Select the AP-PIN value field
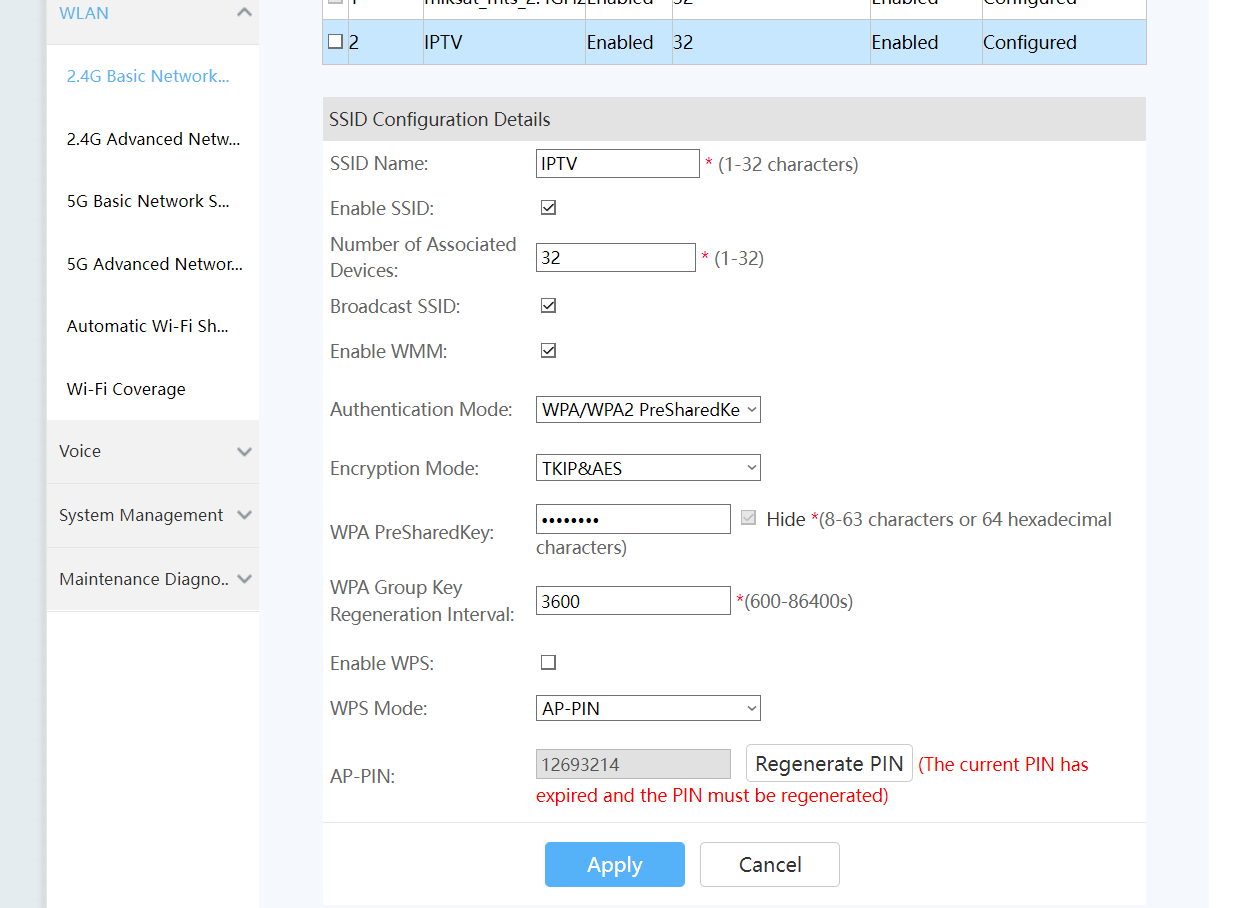Image resolution: width=1236 pixels, height=908 pixels. (633, 764)
